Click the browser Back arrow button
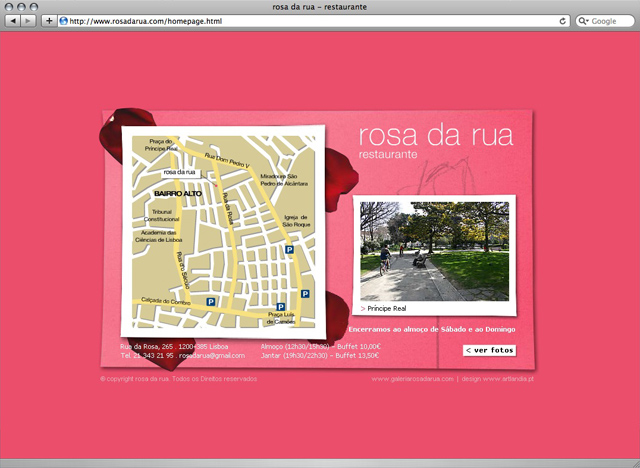This screenshot has height=468, width=640. click(13, 21)
